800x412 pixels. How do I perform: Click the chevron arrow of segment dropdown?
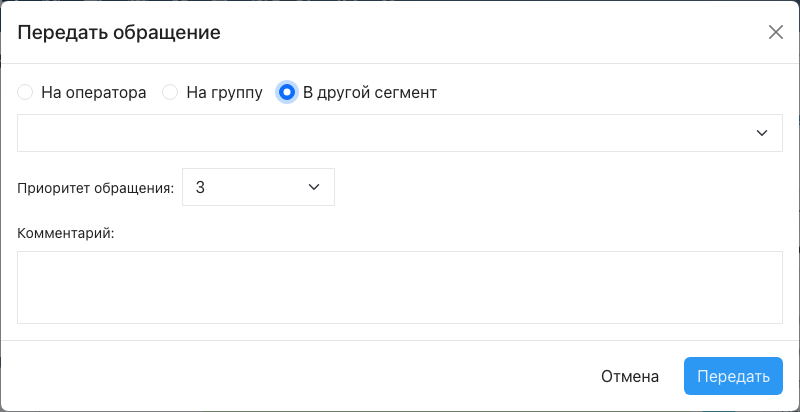click(762, 133)
